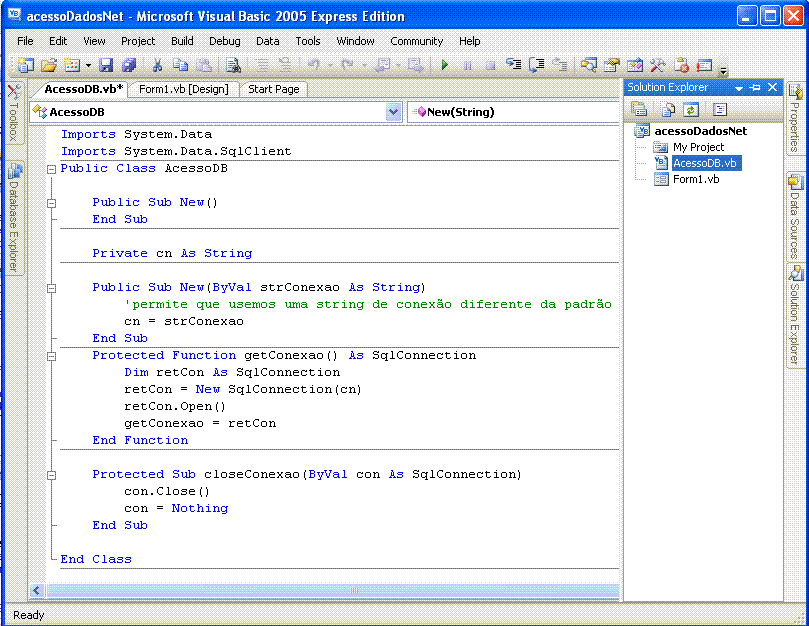Collapse the closeConexao sub block
This screenshot has height=626, width=809.
(x=51, y=475)
